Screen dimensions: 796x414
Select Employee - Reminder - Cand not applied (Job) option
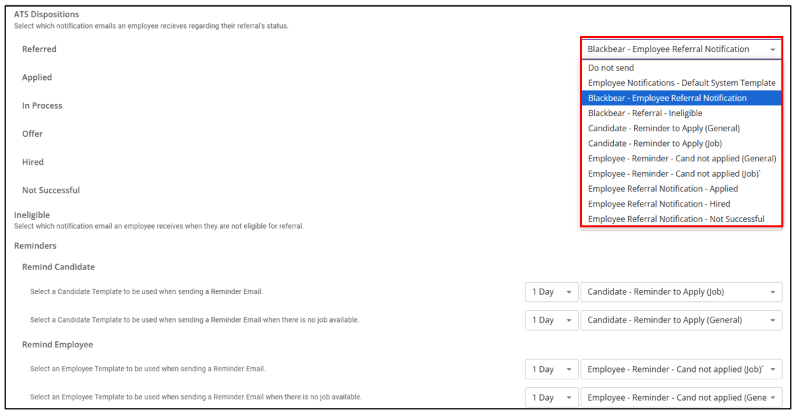click(x=681, y=174)
